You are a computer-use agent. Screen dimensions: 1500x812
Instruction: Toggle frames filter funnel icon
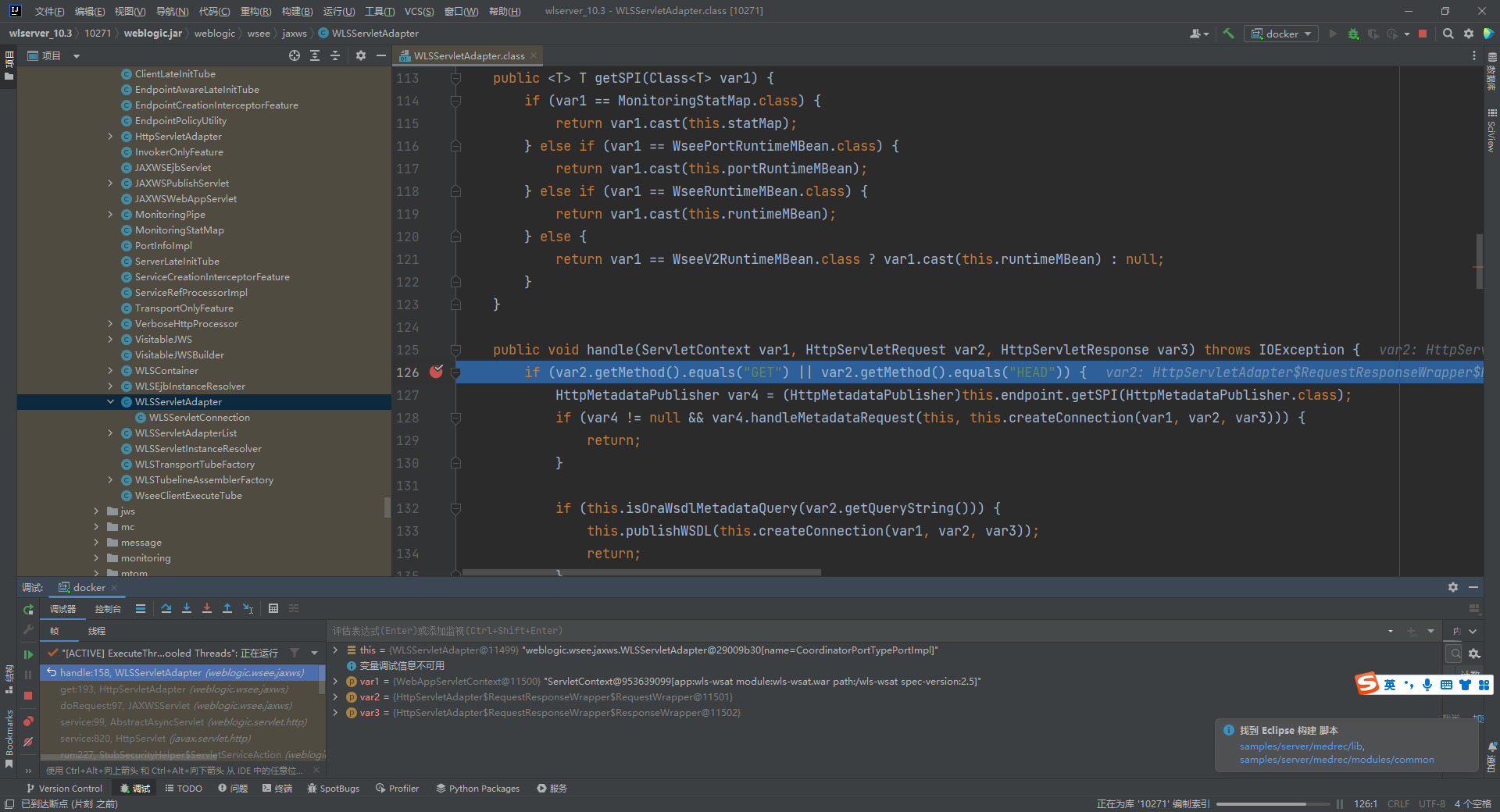295,653
